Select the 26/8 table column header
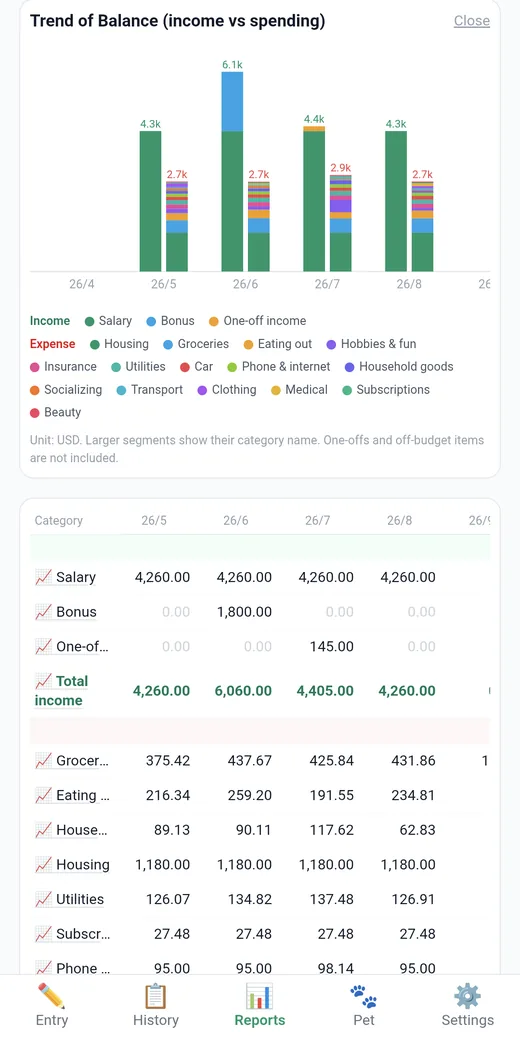This screenshot has width=520, height=1044. 399,521
